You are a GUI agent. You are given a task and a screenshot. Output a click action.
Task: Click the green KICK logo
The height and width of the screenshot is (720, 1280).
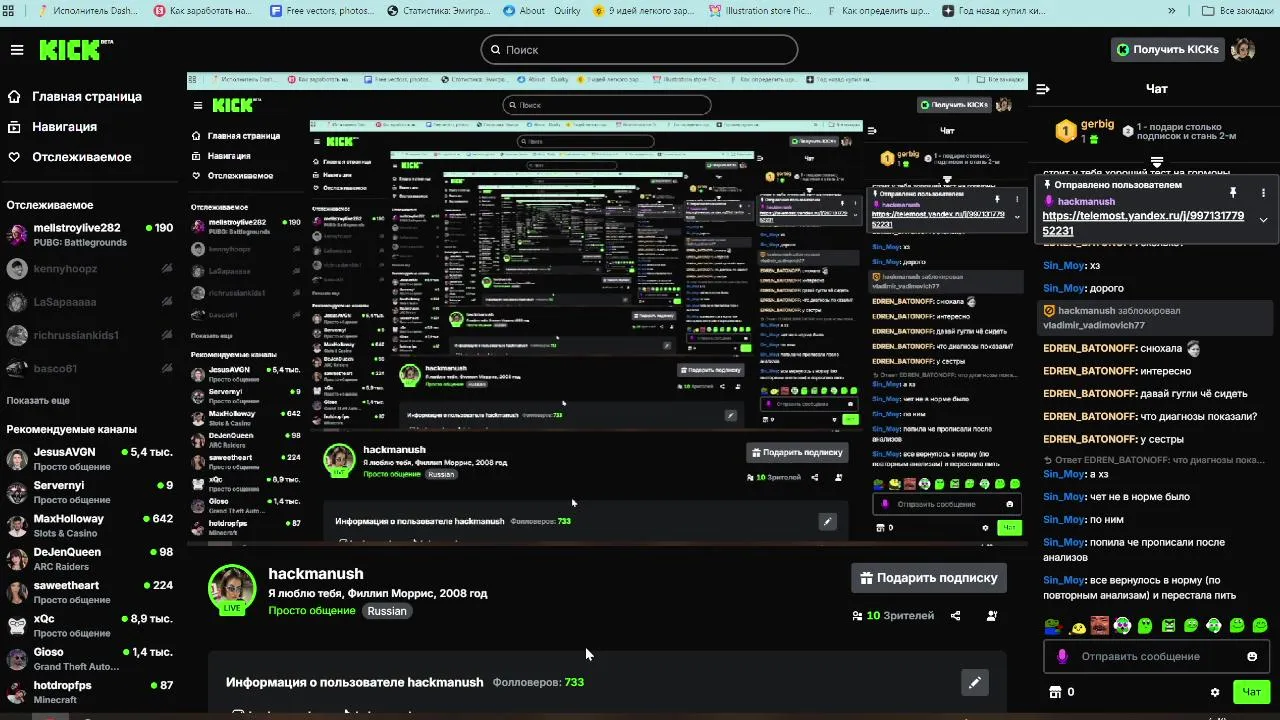(x=75, y=50)
